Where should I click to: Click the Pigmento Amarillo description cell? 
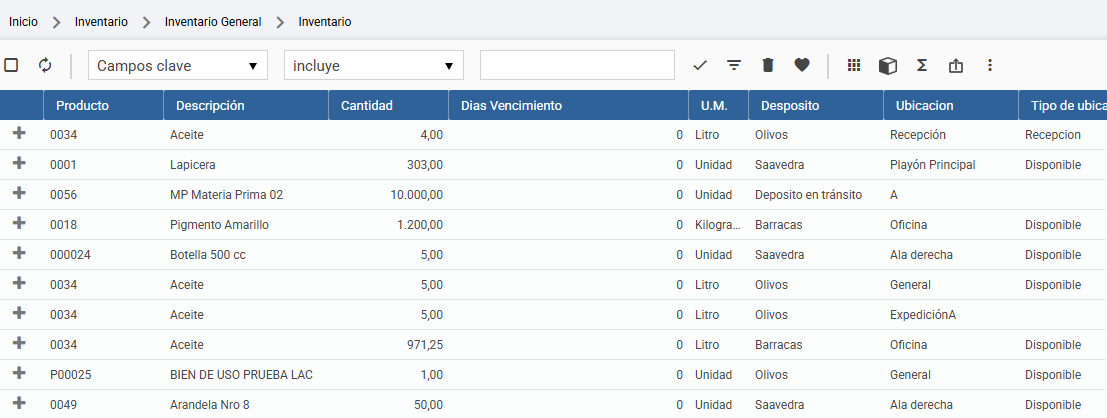point(246,225)
